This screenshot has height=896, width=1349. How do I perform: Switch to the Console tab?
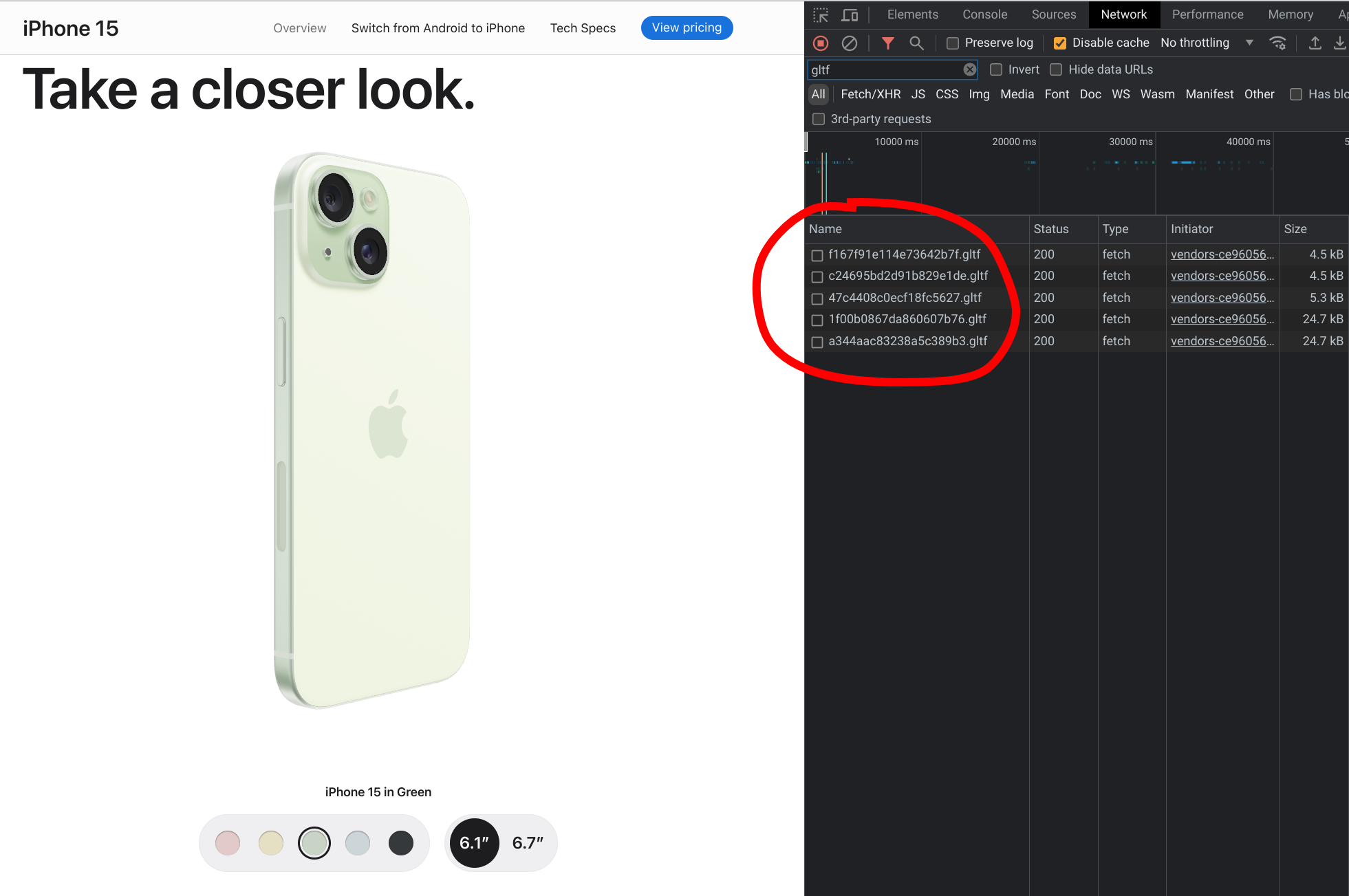(x=984, y=14)
